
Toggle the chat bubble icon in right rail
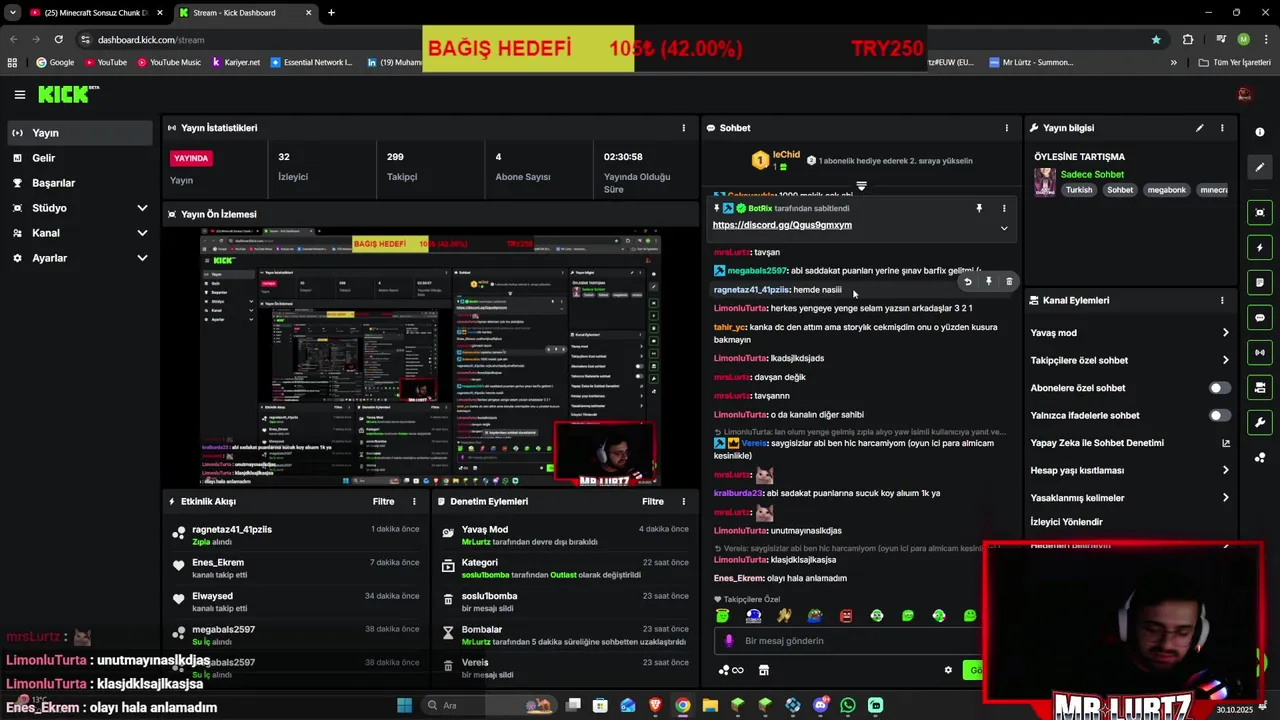(x=1260, y=317)
